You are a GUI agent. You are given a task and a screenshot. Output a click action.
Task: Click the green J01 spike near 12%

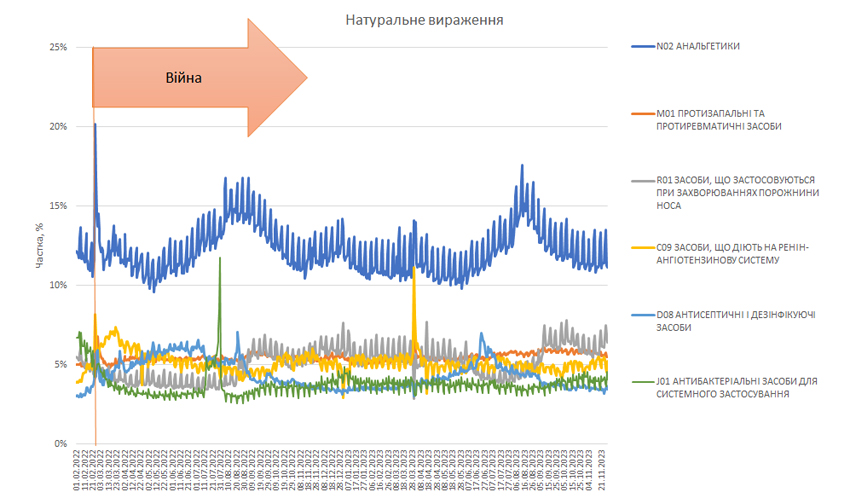coord(220,259)
